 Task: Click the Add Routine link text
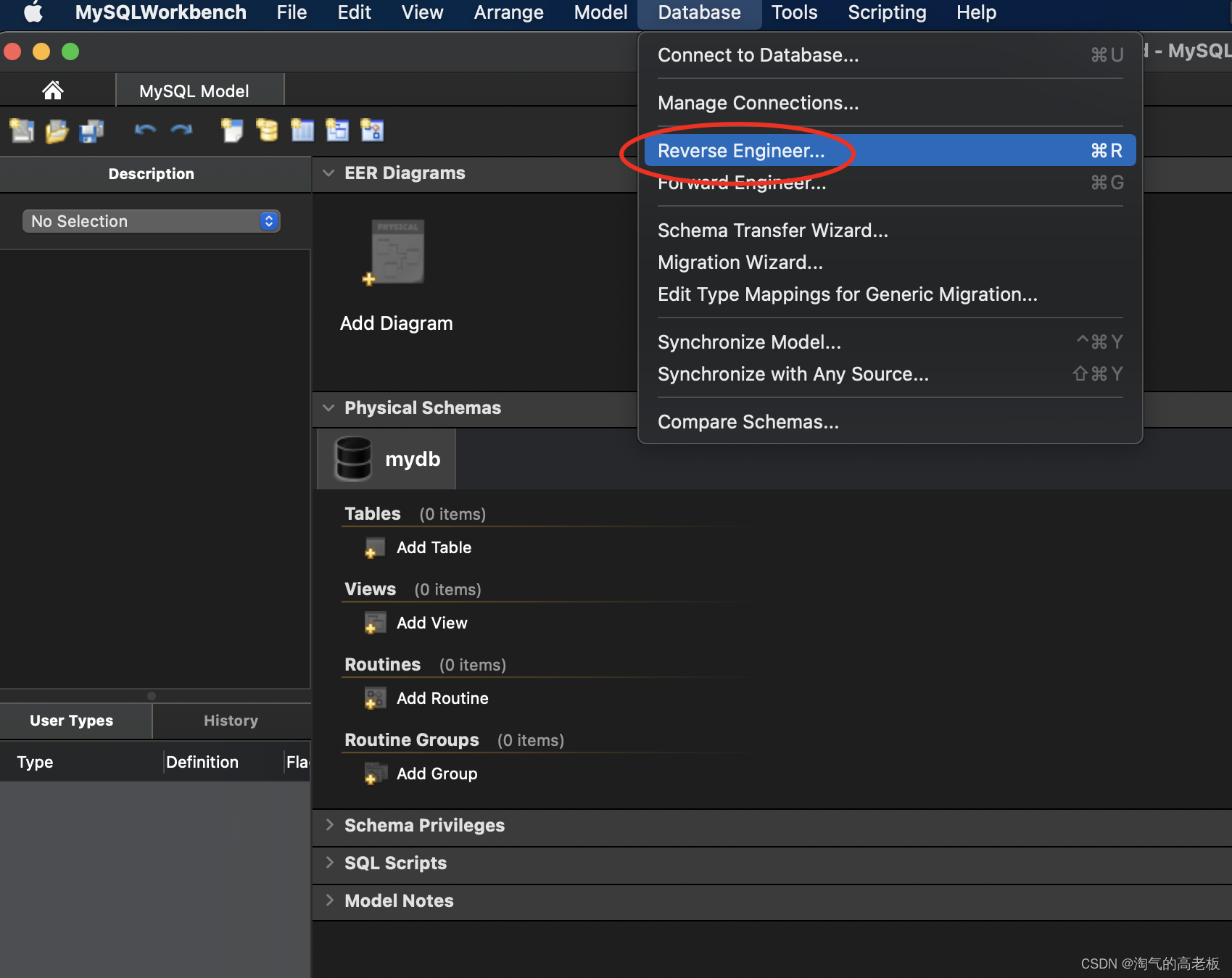point(442,699)
